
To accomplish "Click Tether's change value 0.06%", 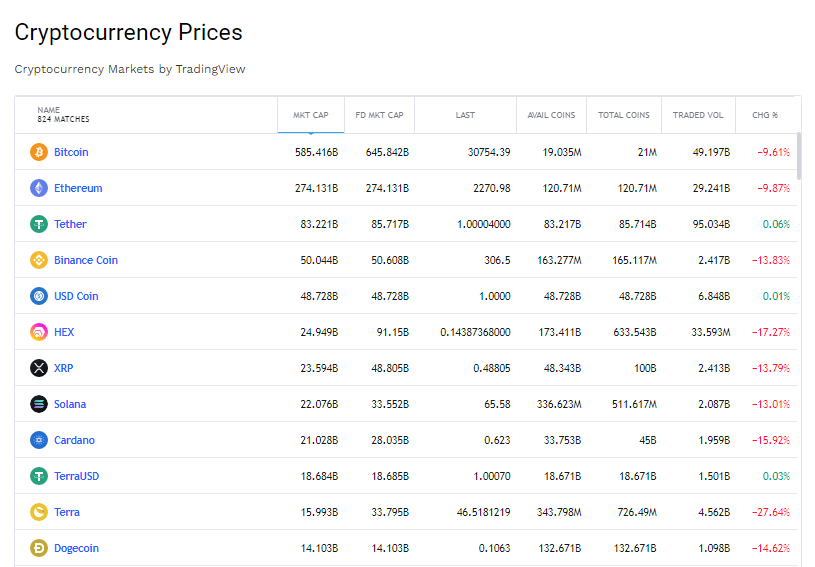I will click(x=776, y=224).
